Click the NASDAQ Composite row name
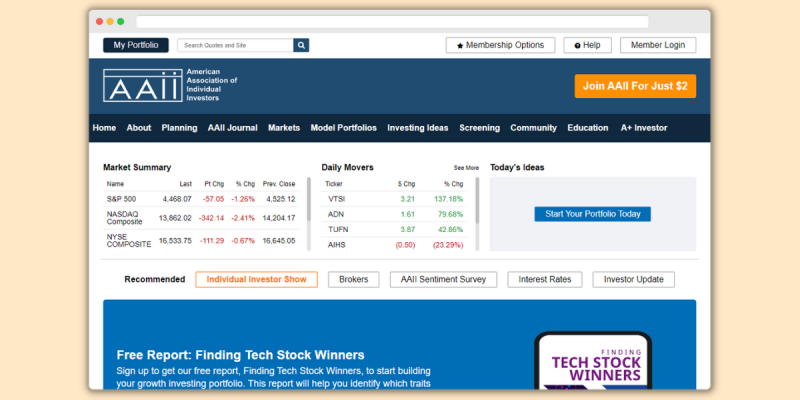 click(x=124, y=218)
